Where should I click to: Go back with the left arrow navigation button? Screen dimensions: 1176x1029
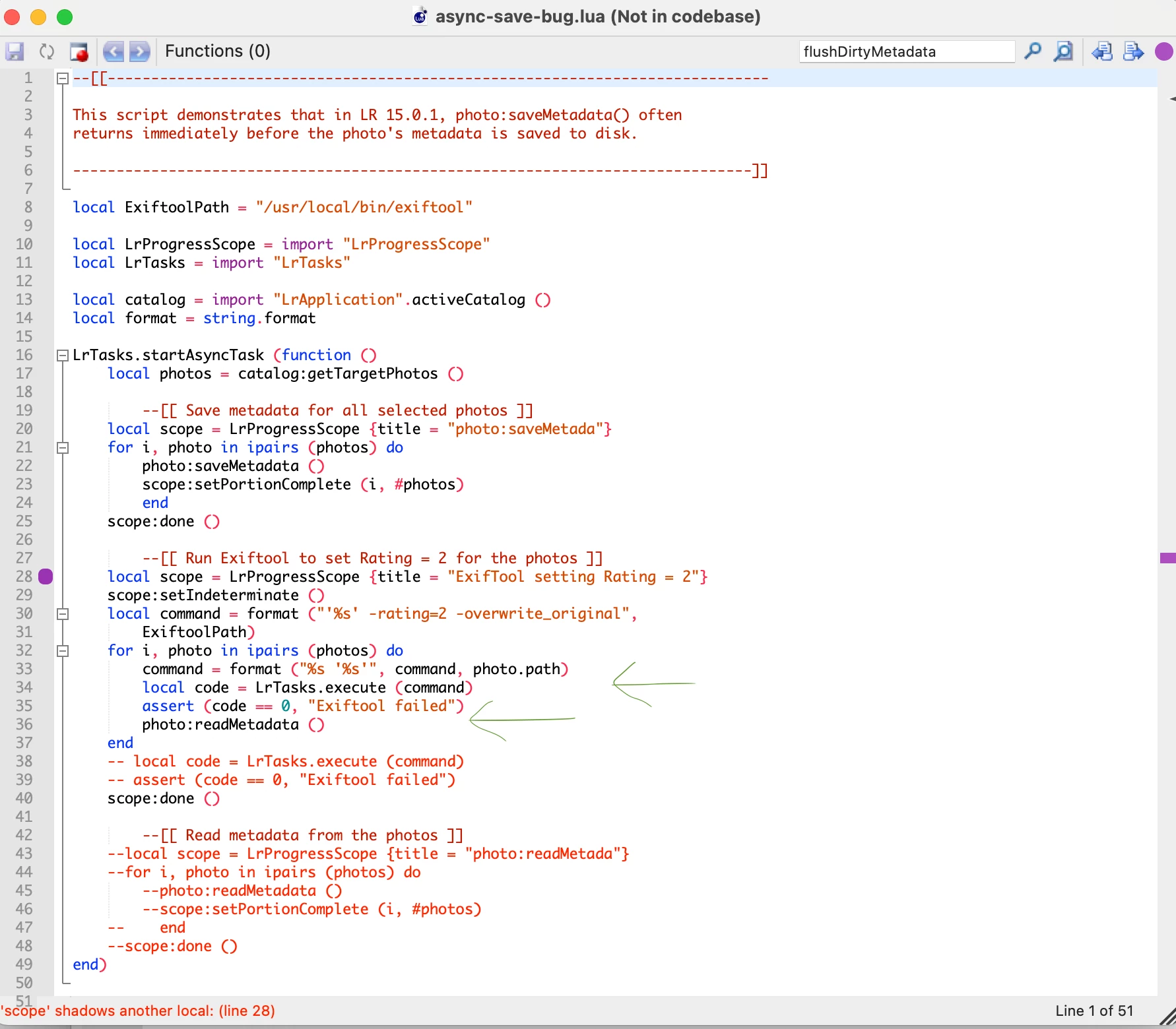tap(114, 51)
